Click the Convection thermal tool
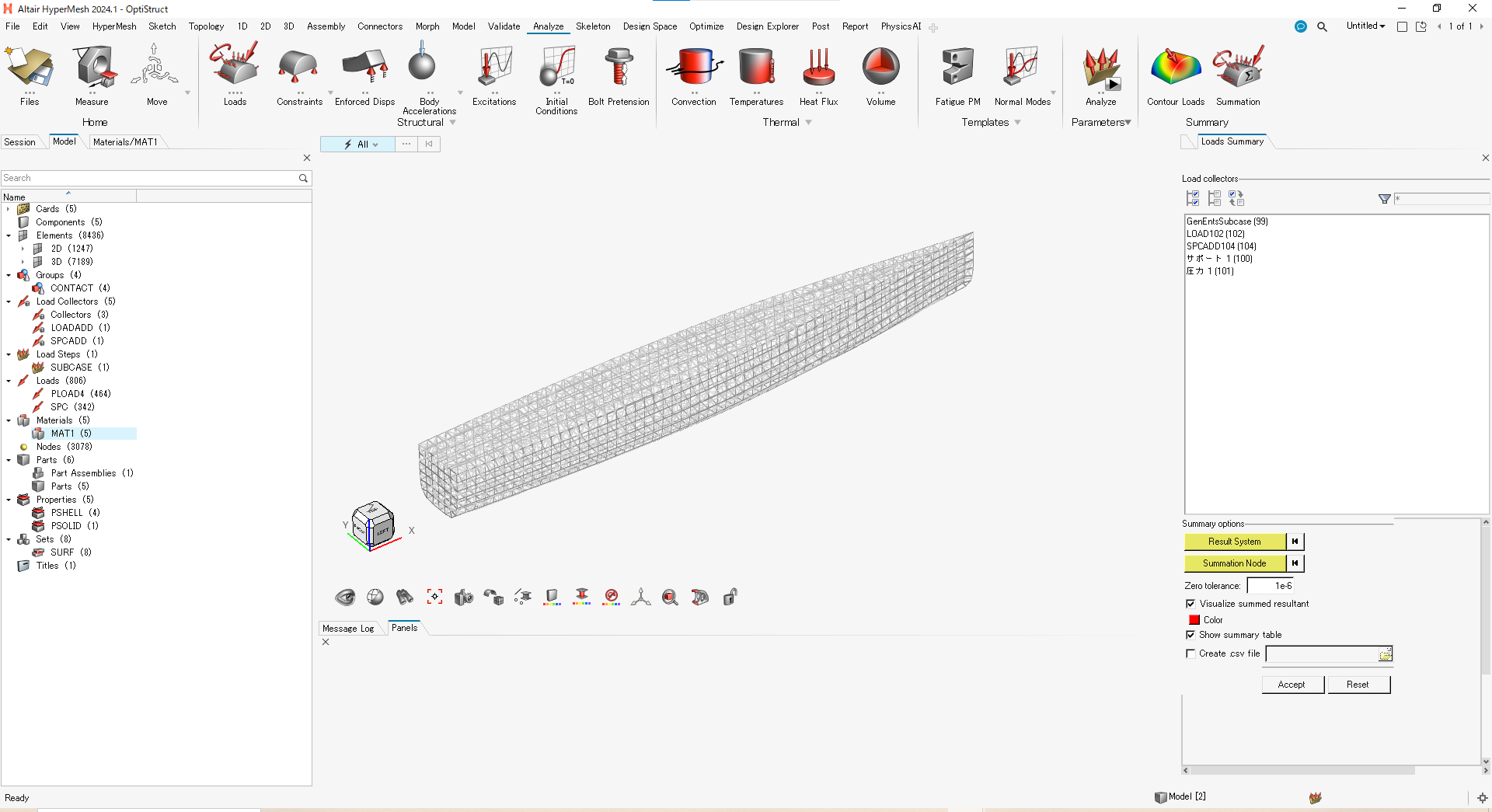The image size is (1492, 812). pyautogui.click(x=694, y=66)
